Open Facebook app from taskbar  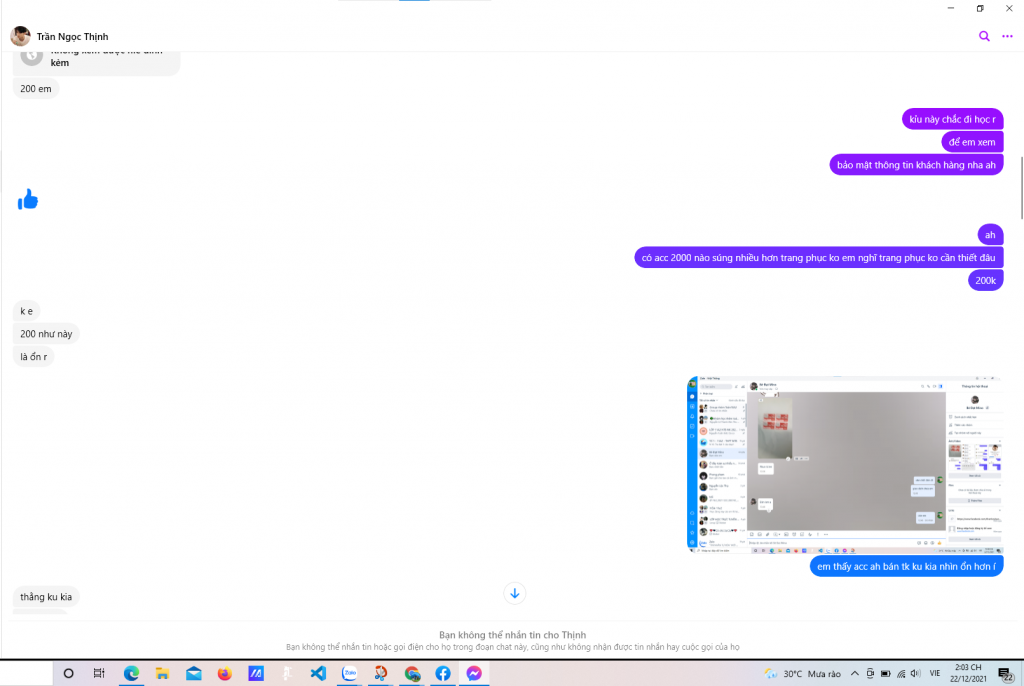443,673
